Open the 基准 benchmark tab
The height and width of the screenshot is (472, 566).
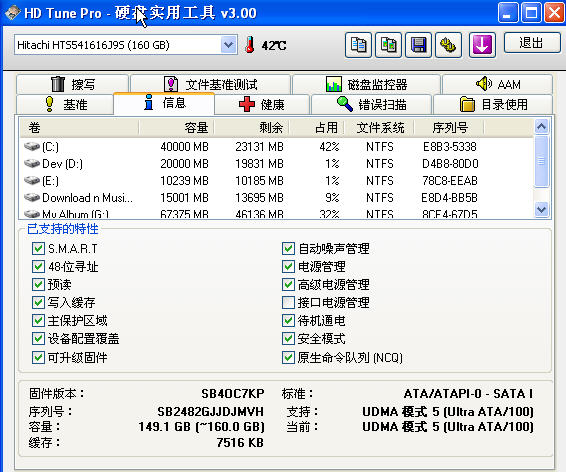(65, 104)
